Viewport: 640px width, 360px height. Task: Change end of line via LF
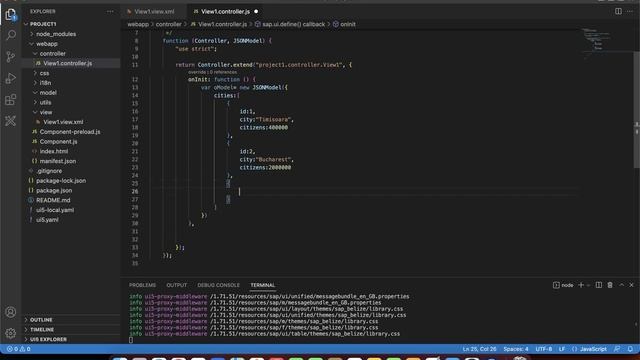pyautogui.click(x=562, y=349)
